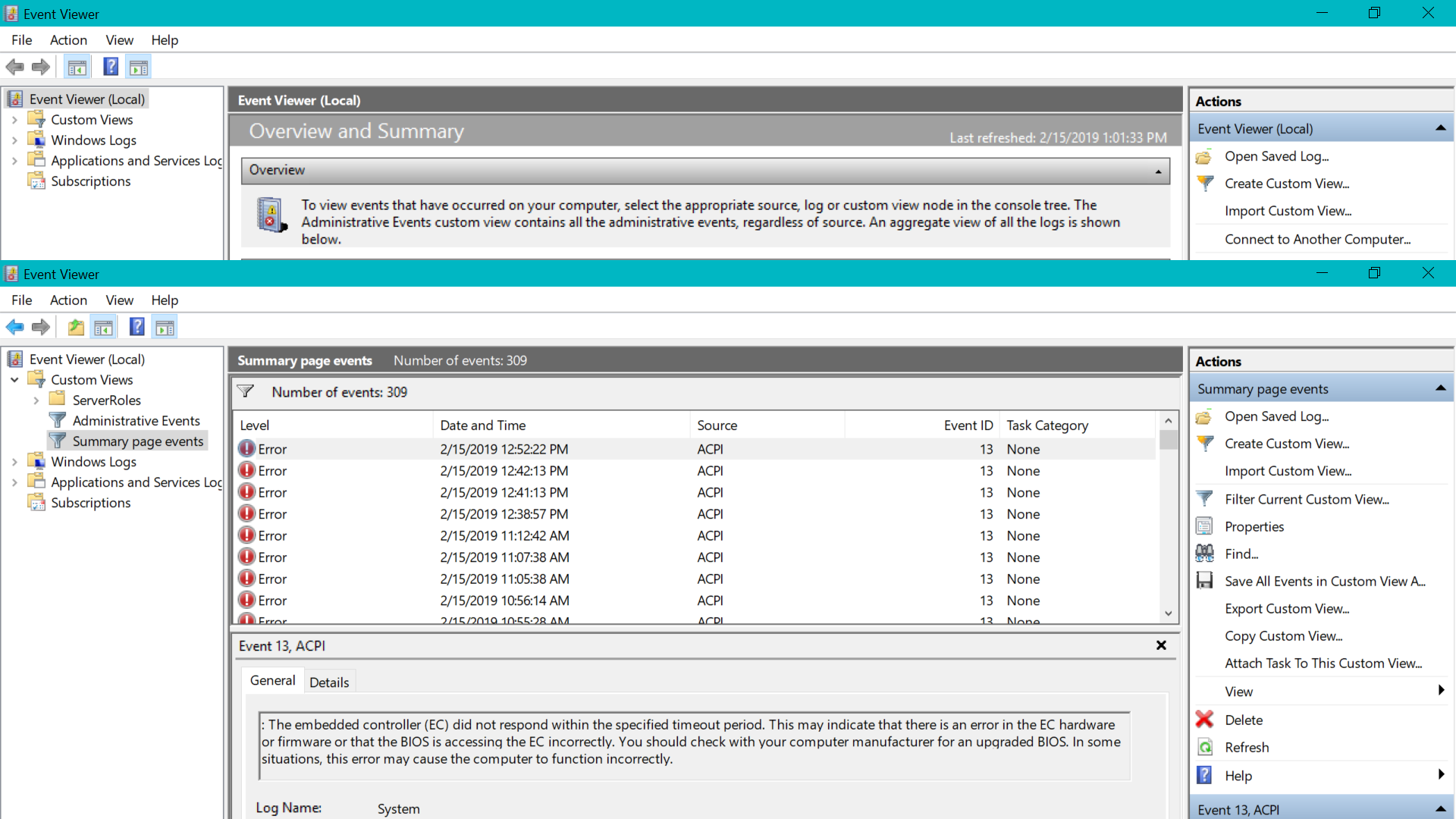Click Administrative Events funnel icon in tree
Screen dimensions: 1456x819
pyautogui.click(x=58, y=420)
